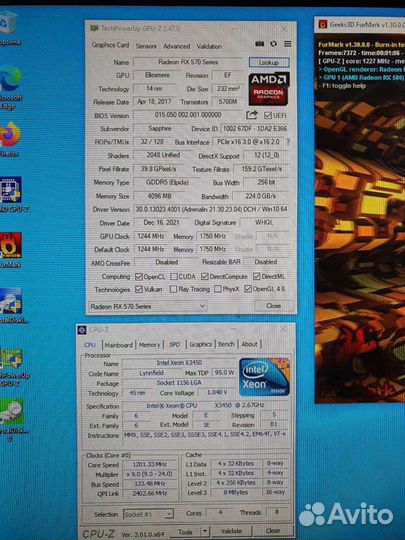The width and height of the screenshot is (405, 540).
Task: Toggle the OpenCL checkbox
Action: (x=139, y=277)
